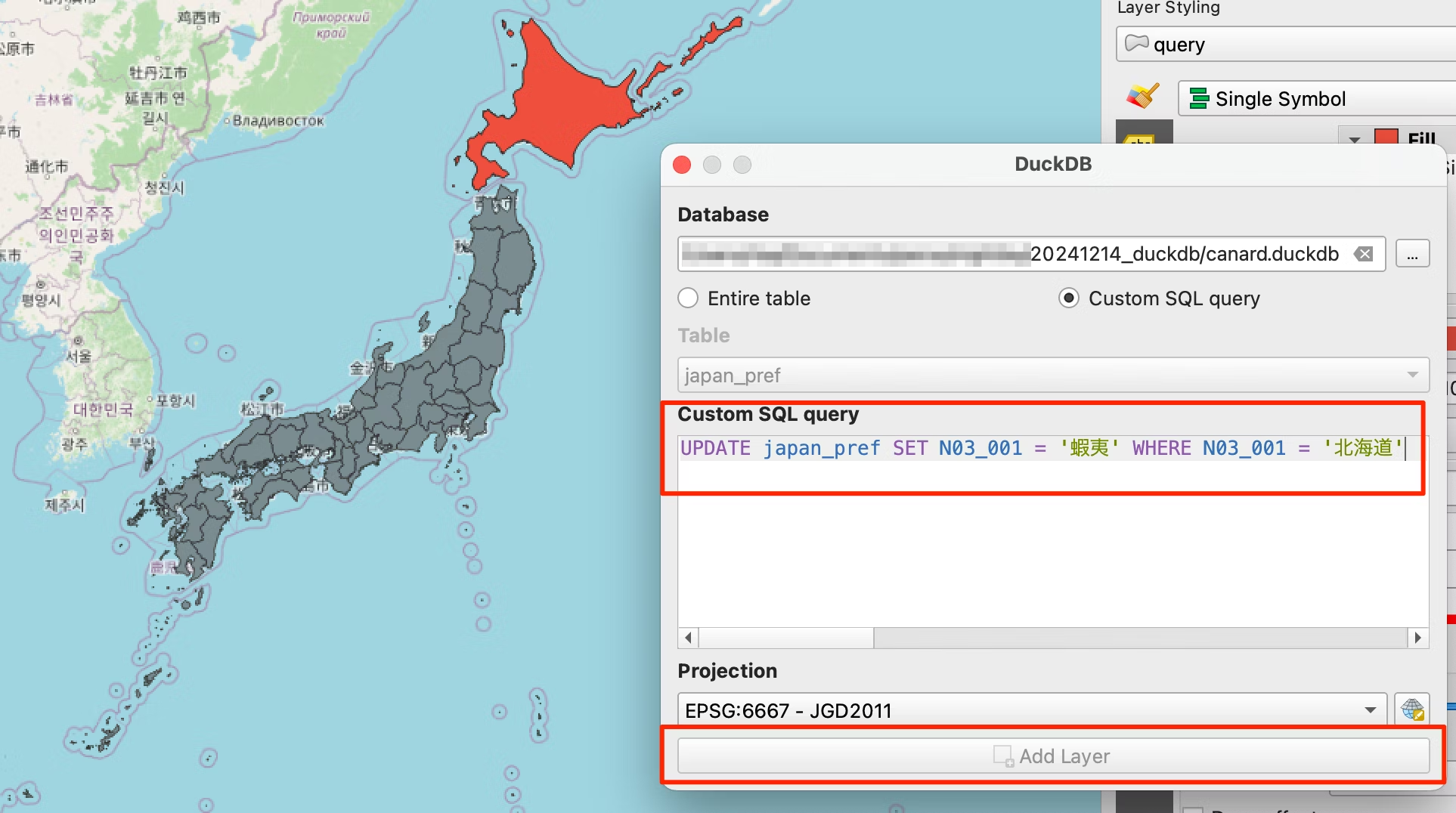Screen dimensions: 1456x813
Task: Click the red Fill color swatch
Action: point(1386,137)
